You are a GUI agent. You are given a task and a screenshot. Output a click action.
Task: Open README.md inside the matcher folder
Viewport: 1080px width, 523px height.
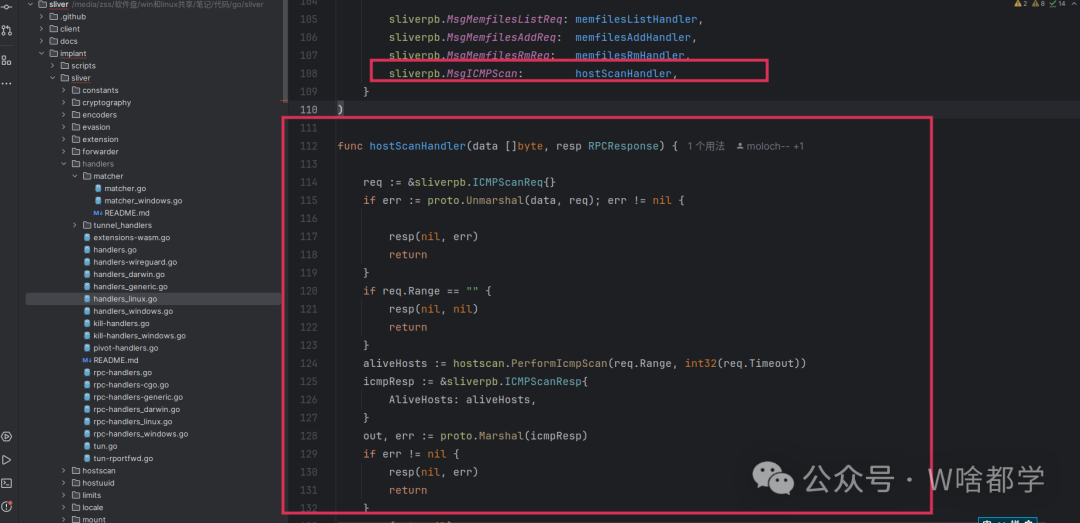127,213
